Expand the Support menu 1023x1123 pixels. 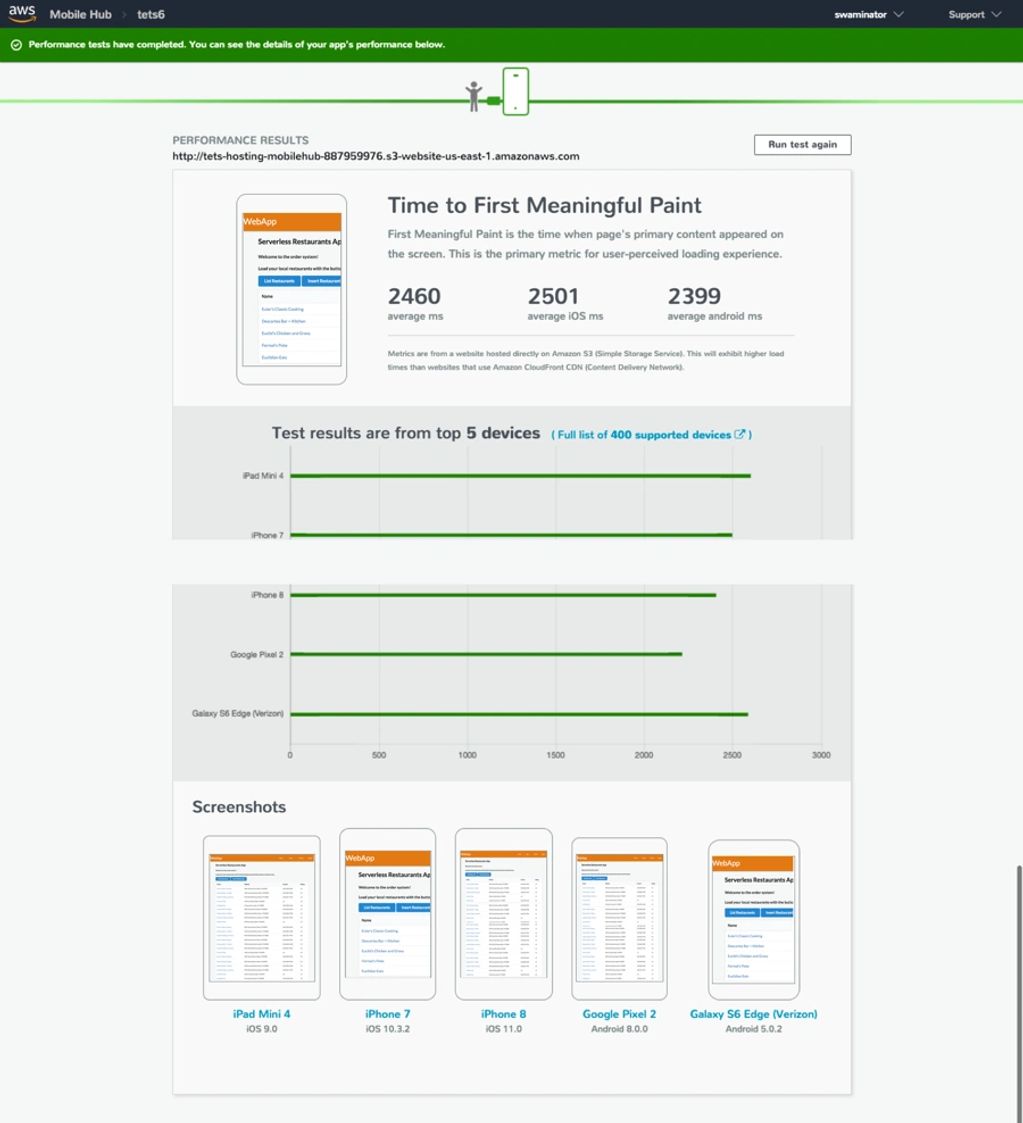pyautogui.click(x=974, y=15)
